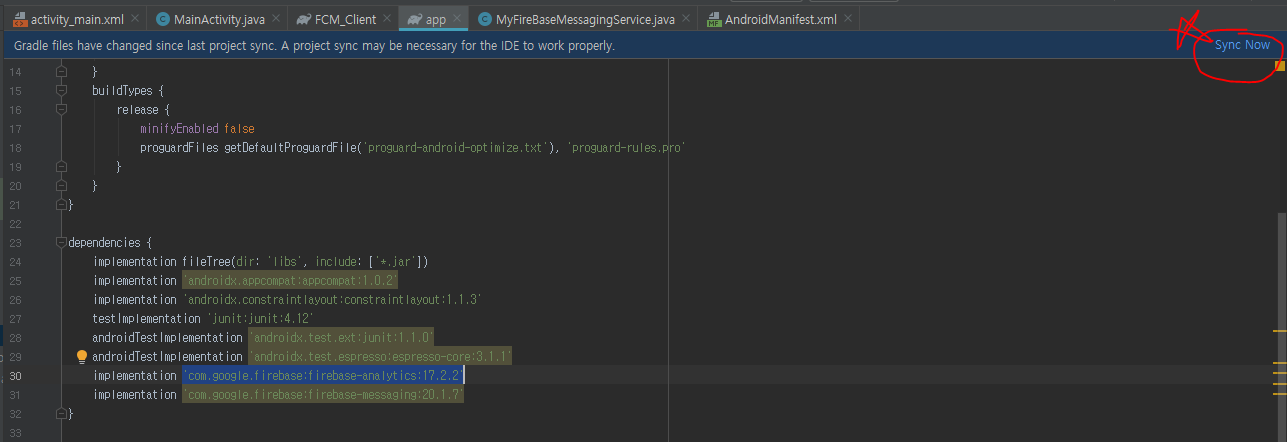This screenshot has width=1287, height=442.
Task: Click the firebase-analytics:17.2.2 dependency string
Action: coord(323,376)
